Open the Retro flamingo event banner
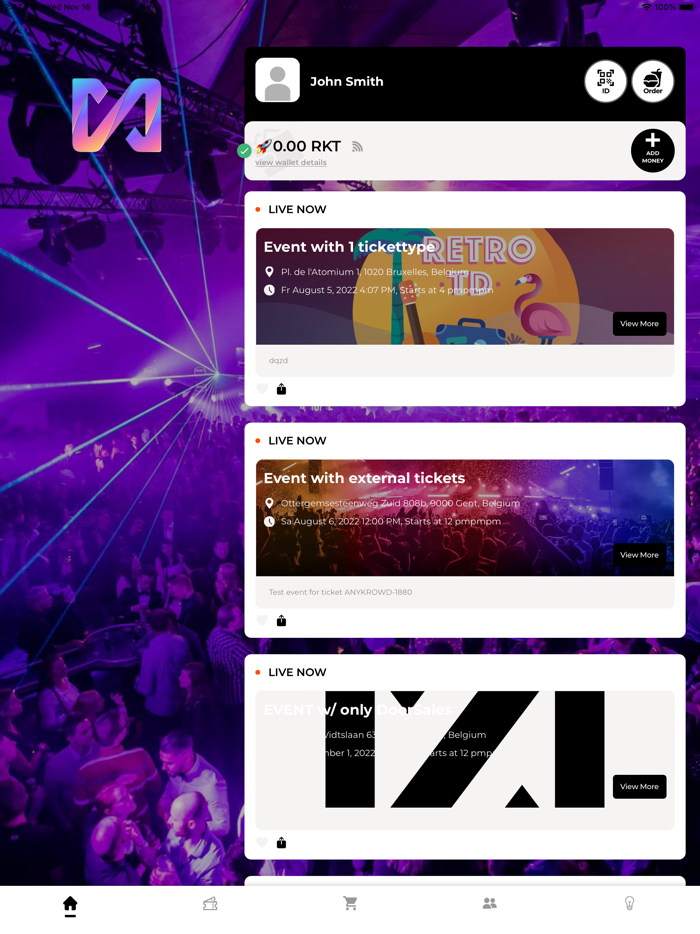This screenshot has height=934, width=700. point(465,287)
